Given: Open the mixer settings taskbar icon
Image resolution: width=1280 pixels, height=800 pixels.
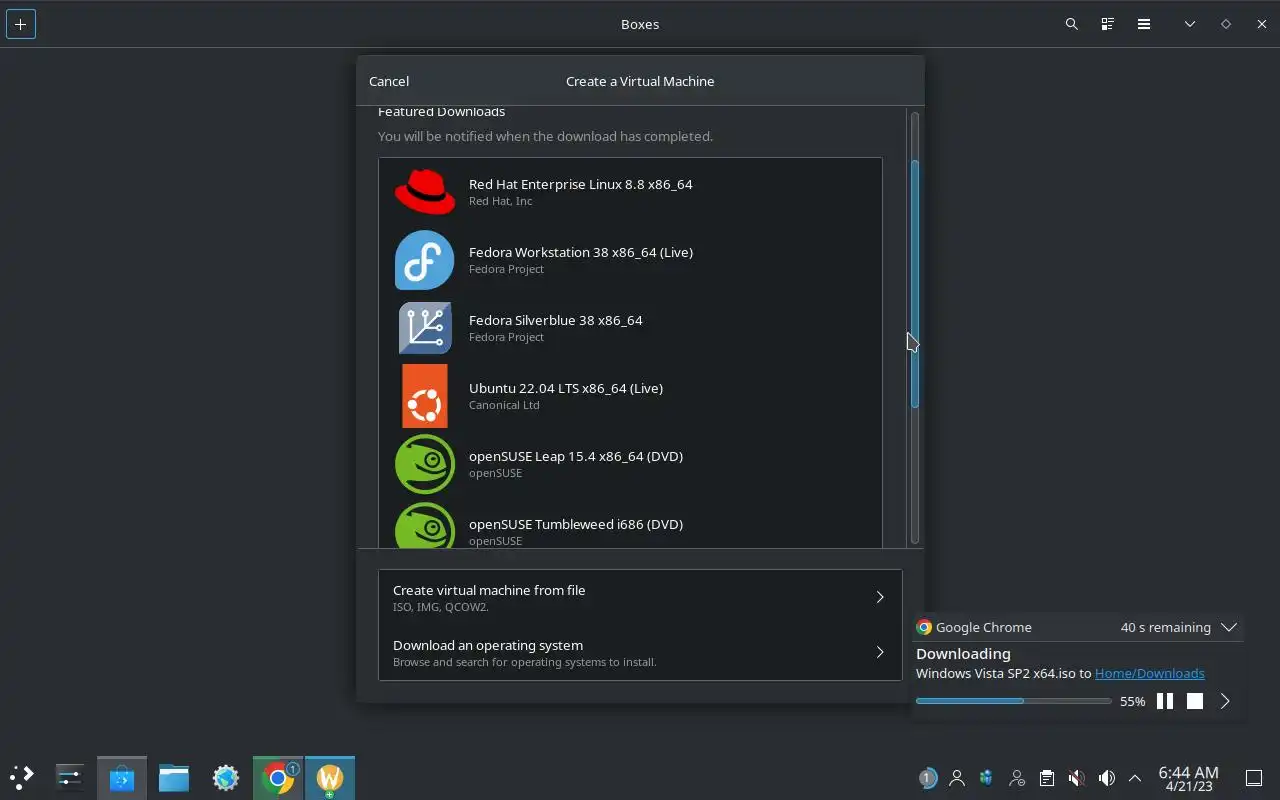Looking at the screenshot, I should (x=70, y=777).
